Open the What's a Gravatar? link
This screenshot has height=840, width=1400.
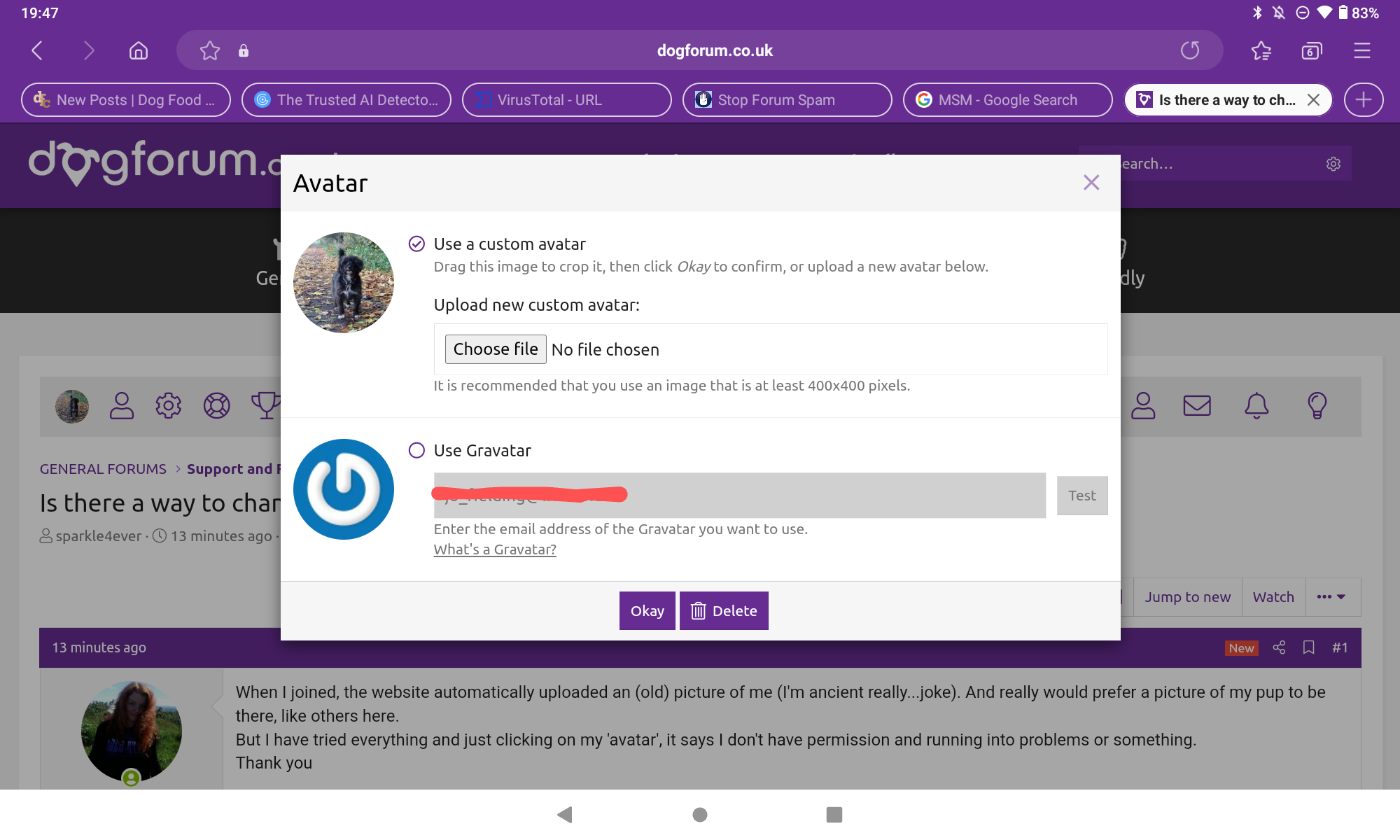click(495, 549)
